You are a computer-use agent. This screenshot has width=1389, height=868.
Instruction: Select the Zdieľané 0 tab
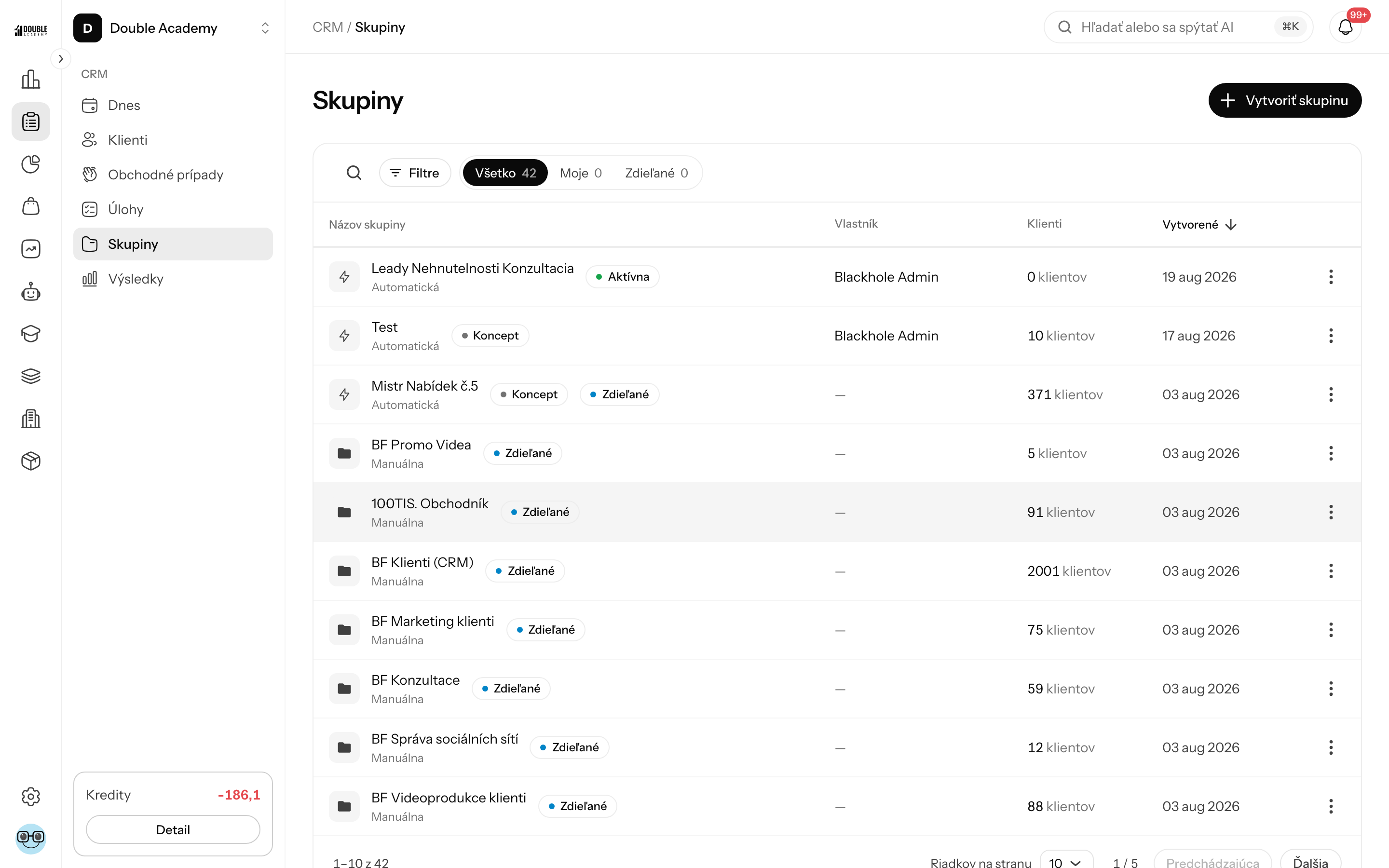tap(656, 173)
